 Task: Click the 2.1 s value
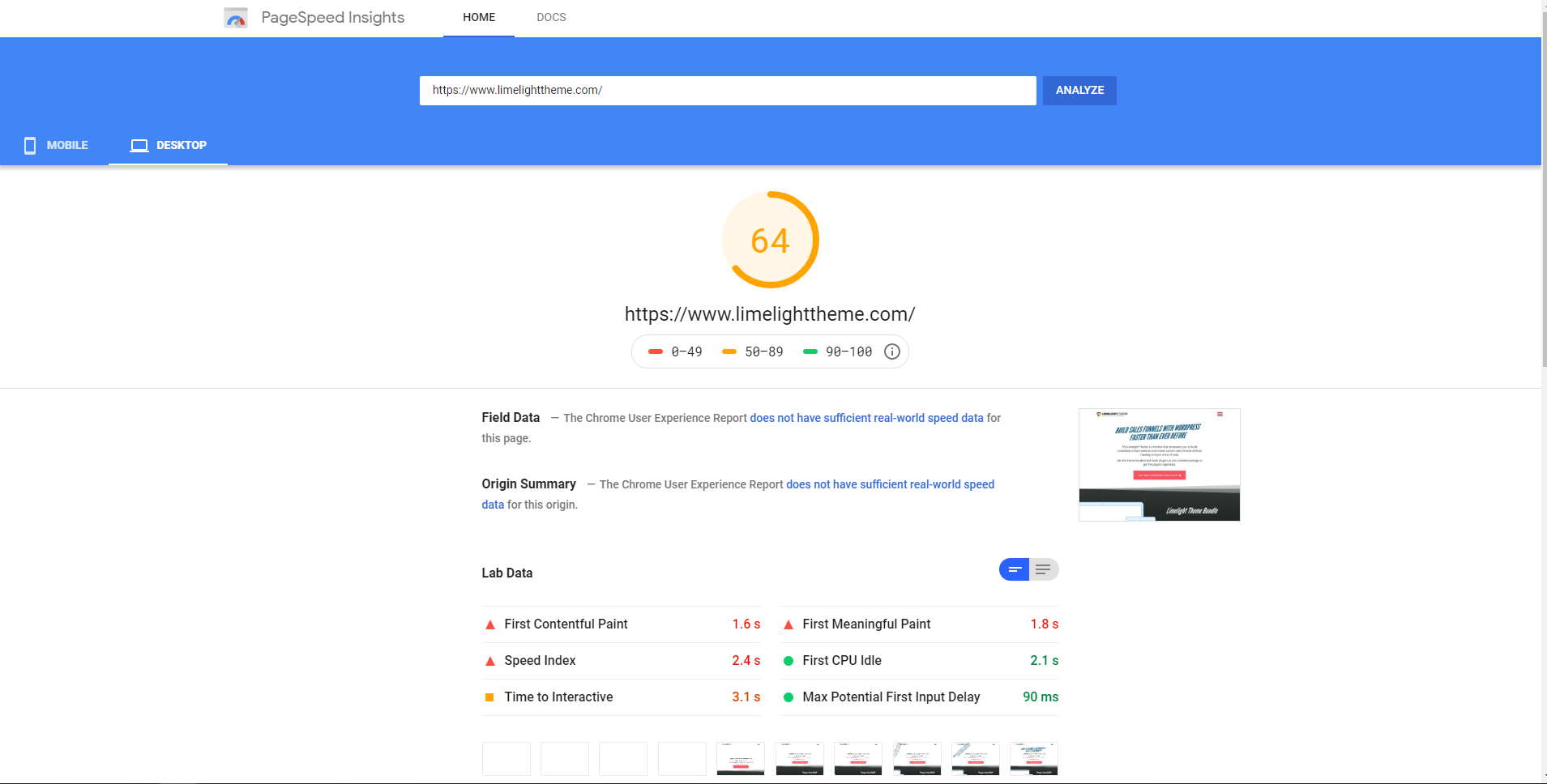1045,661
